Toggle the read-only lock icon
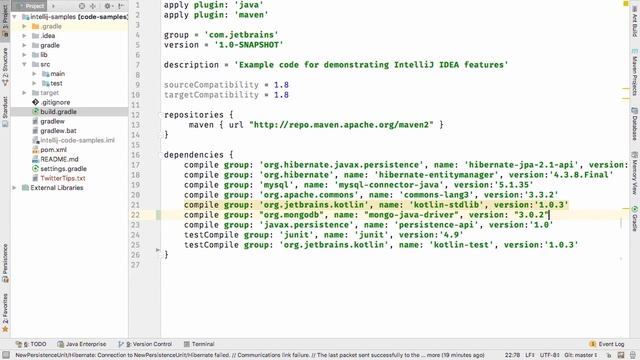The image size is (640, 360). 609,355
